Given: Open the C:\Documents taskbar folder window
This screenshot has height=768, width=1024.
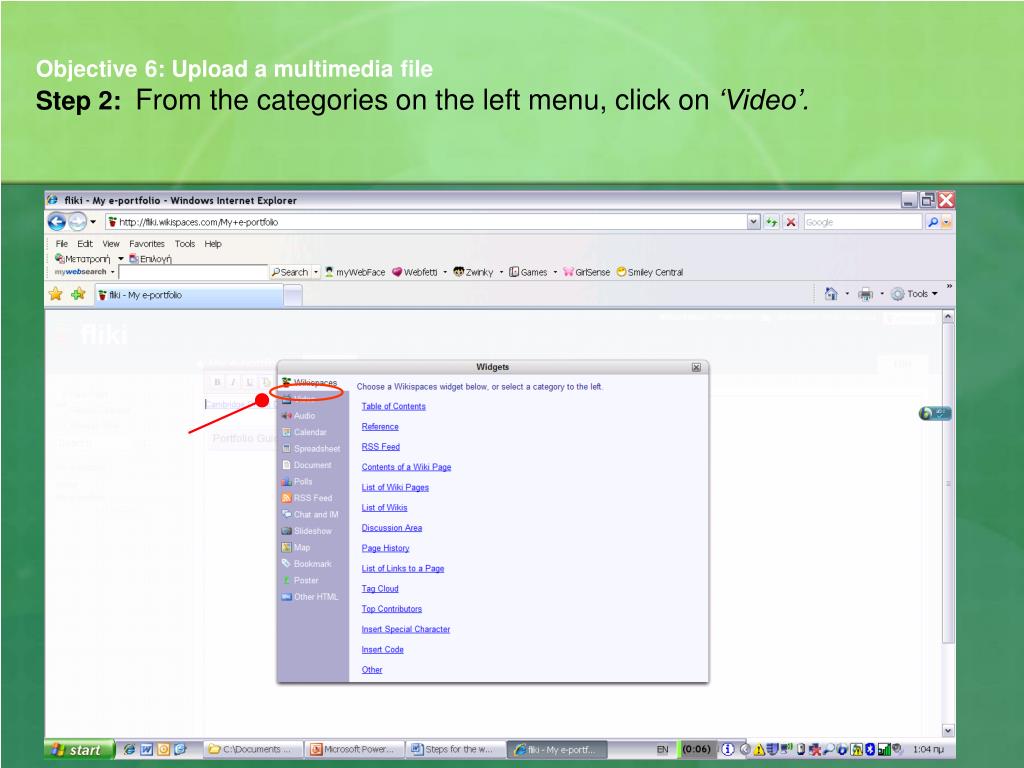Looking at the screenshot, I should click(x=255, y=750).
